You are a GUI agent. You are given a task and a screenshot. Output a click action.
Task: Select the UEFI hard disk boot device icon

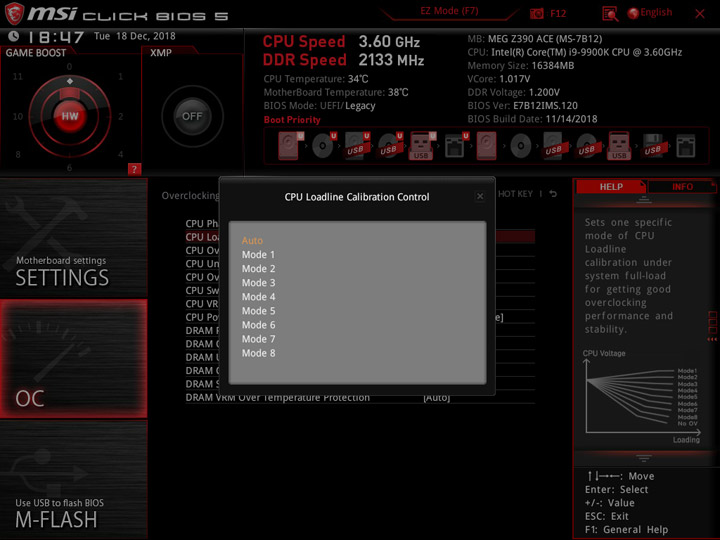(x=290, y=146)
